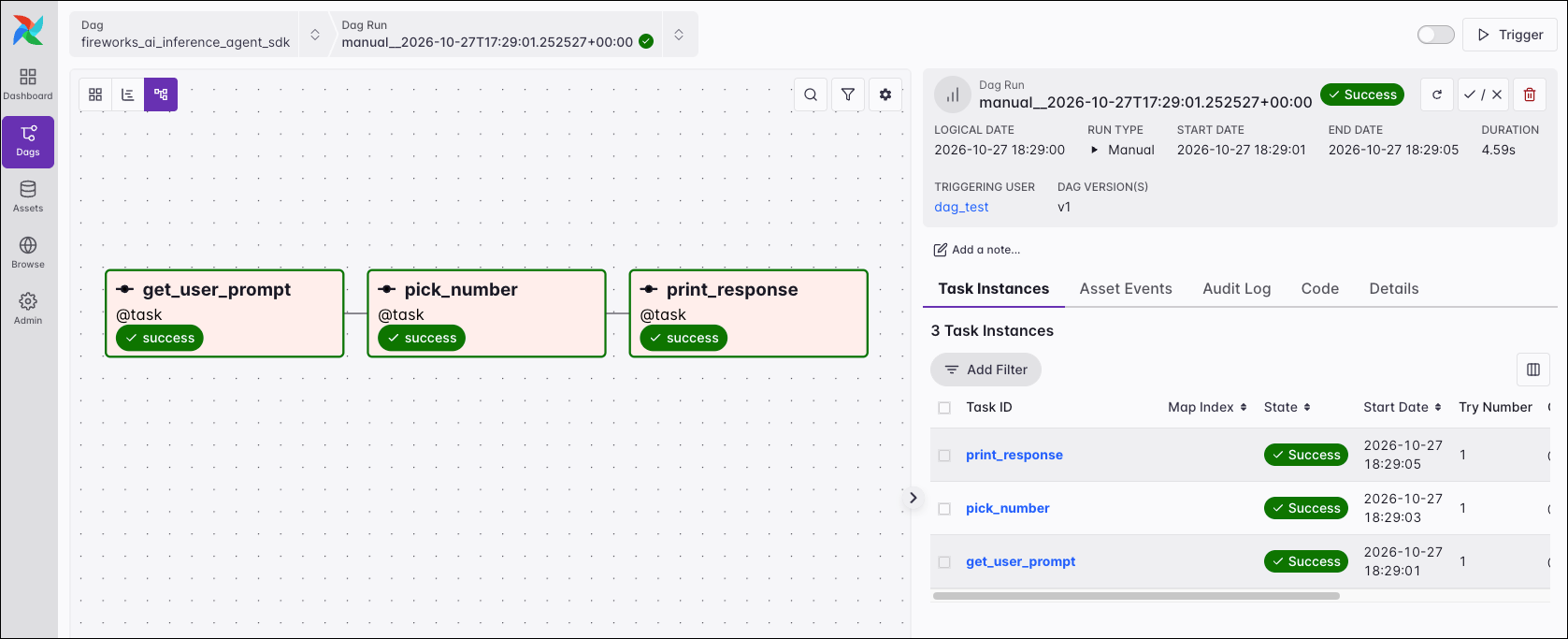Switch to the grid view icon
The width and height of the screenshot is (1568, 639).
[x=95, y=94]
